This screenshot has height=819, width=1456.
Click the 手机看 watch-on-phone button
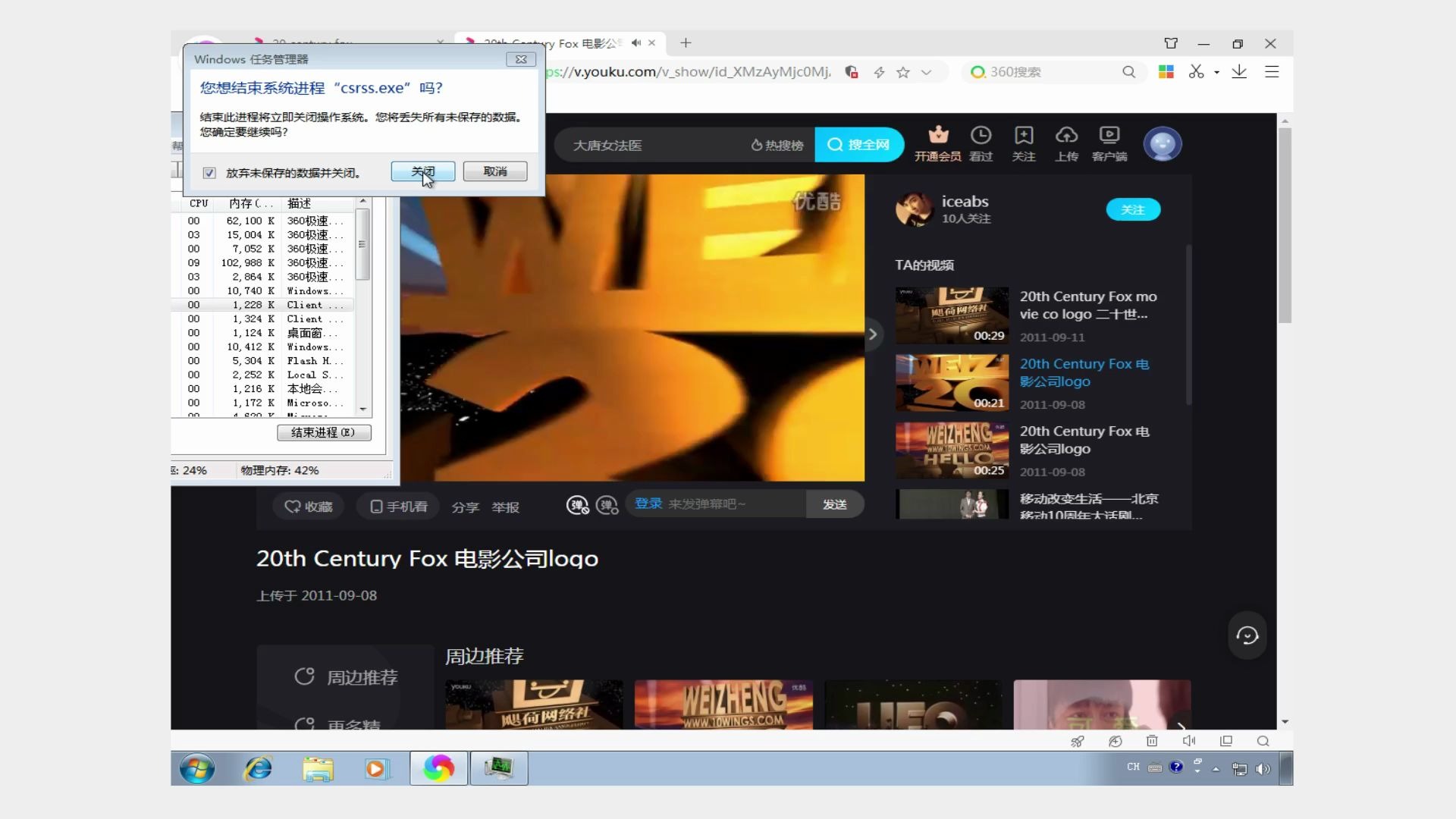click(399, 506)
